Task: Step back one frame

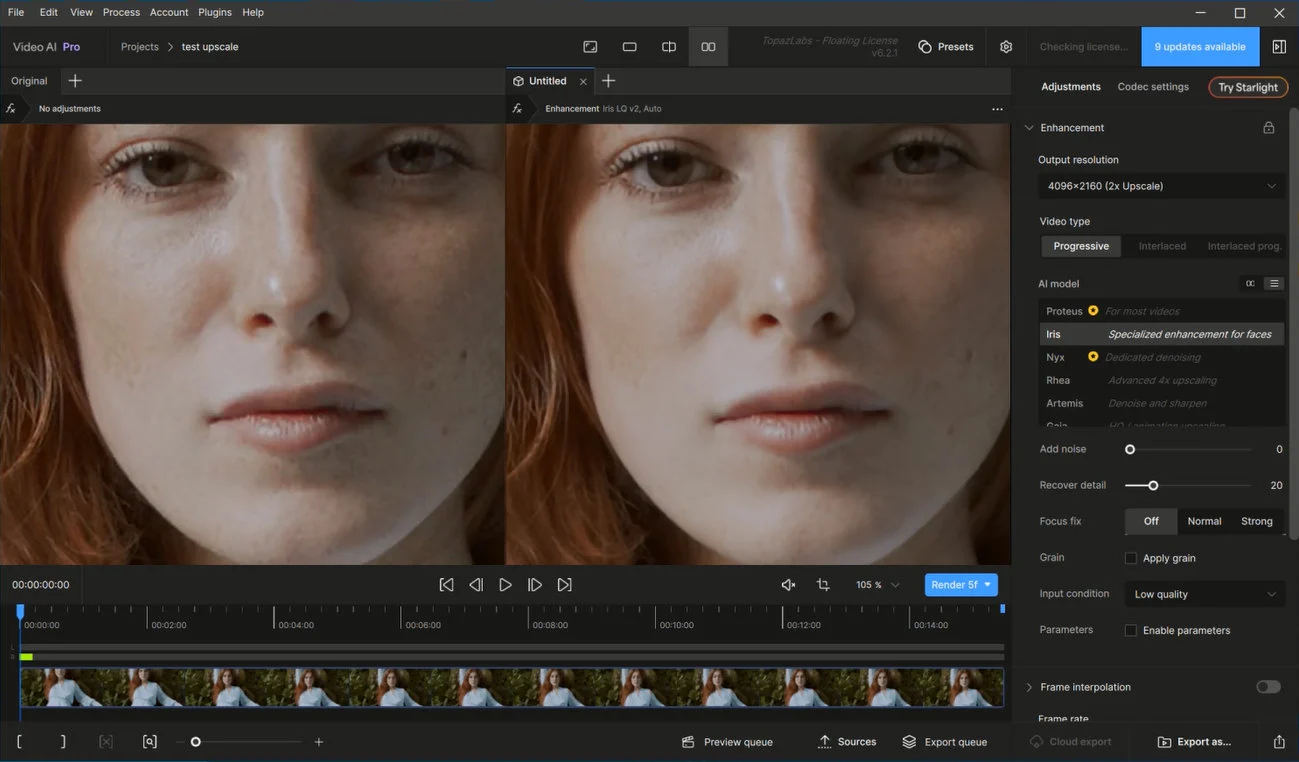Action: 476,585
